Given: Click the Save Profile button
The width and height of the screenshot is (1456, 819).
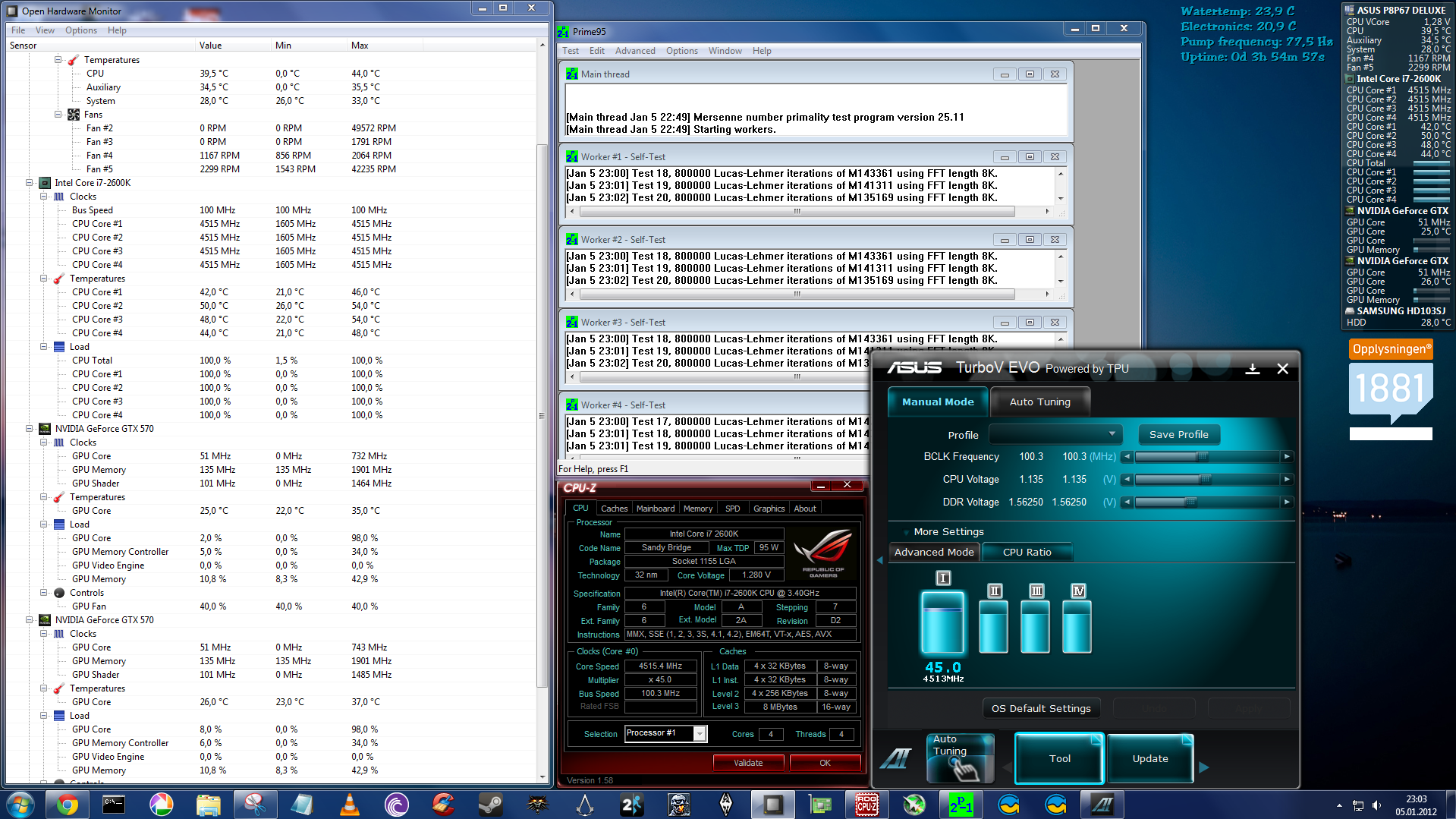Looking at the screenshot, I should click(x=1178, y=434).
